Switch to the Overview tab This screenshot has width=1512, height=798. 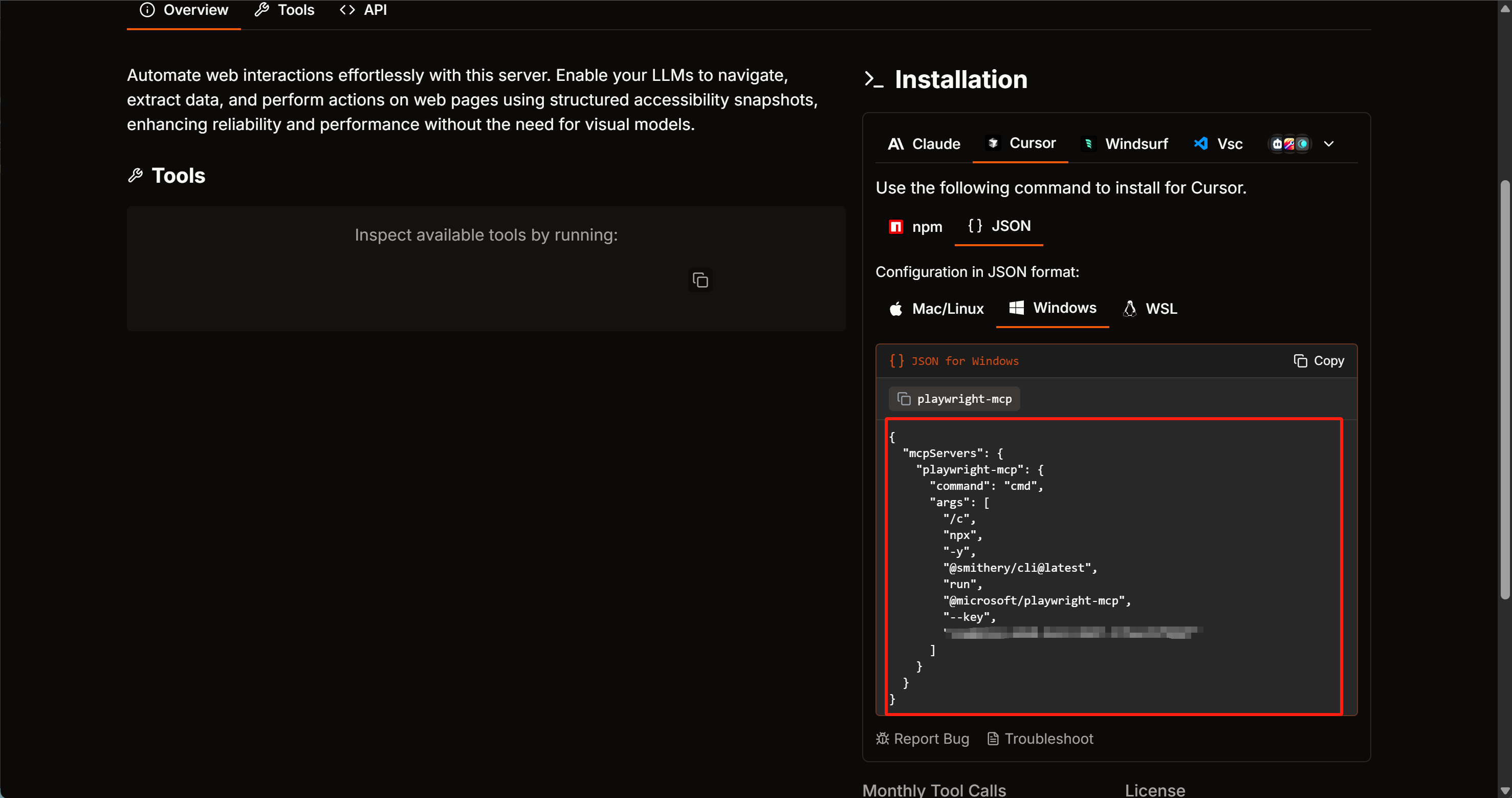[184, 10]
